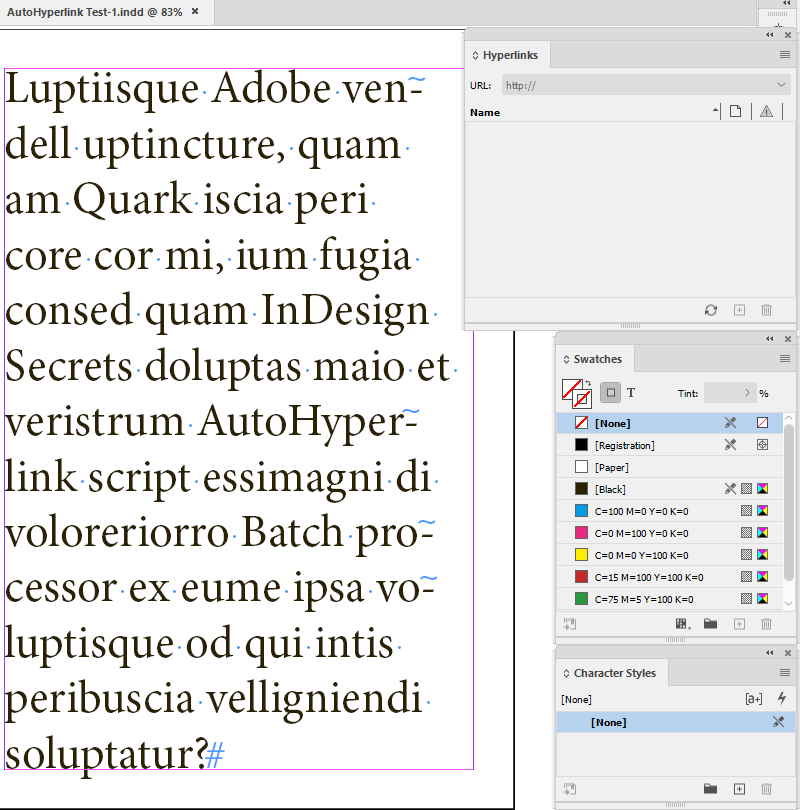Click the page column icon in Hyperlinks header
This screenshot has height=810, width=800.
(735, 111)
